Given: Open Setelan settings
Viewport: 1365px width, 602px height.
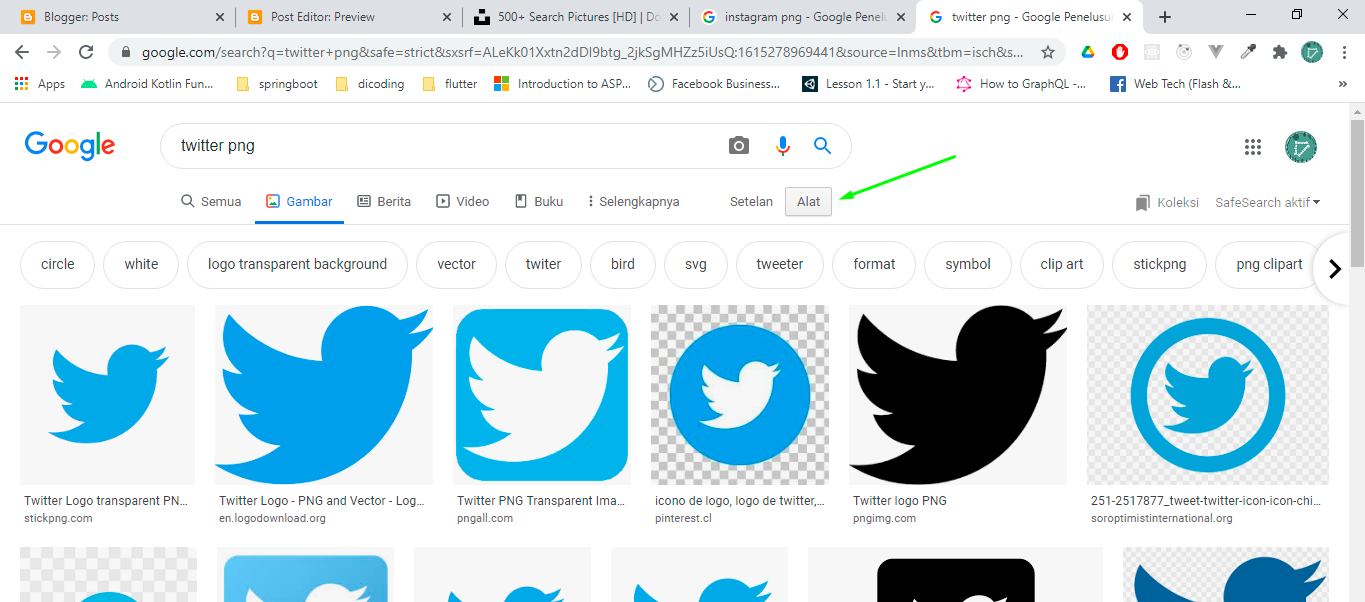Looking at the screenshot, I should pos(751,201).
